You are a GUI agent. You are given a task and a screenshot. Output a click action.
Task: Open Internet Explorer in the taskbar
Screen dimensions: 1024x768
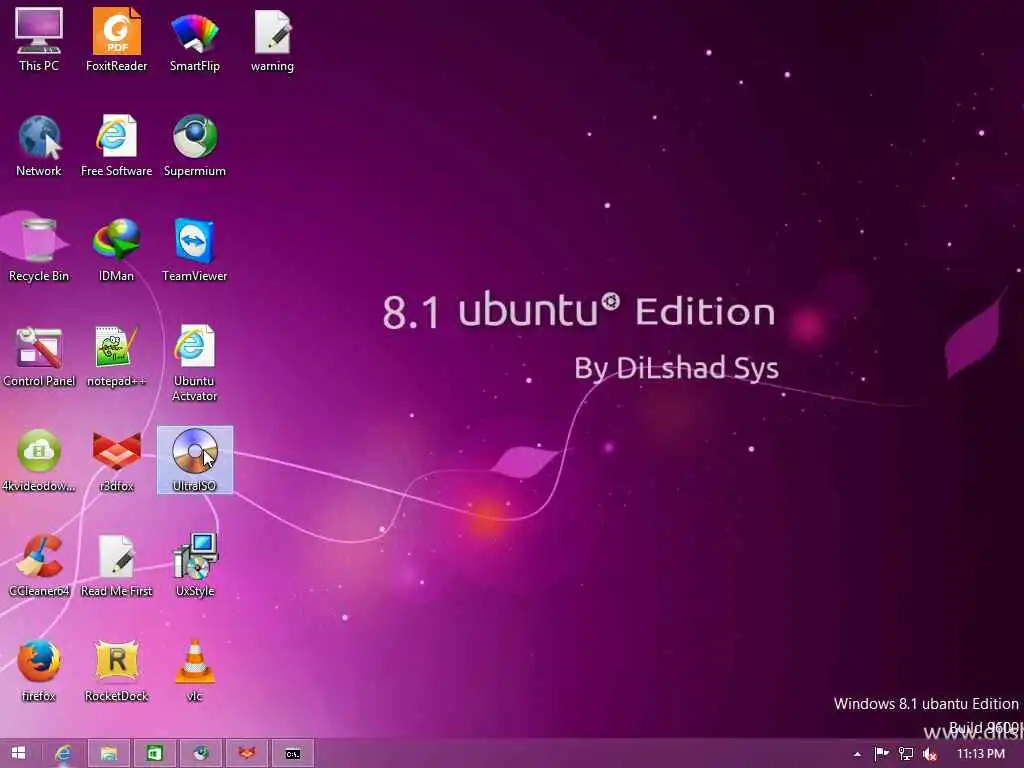pyautogui.click(x=63, y=754)
